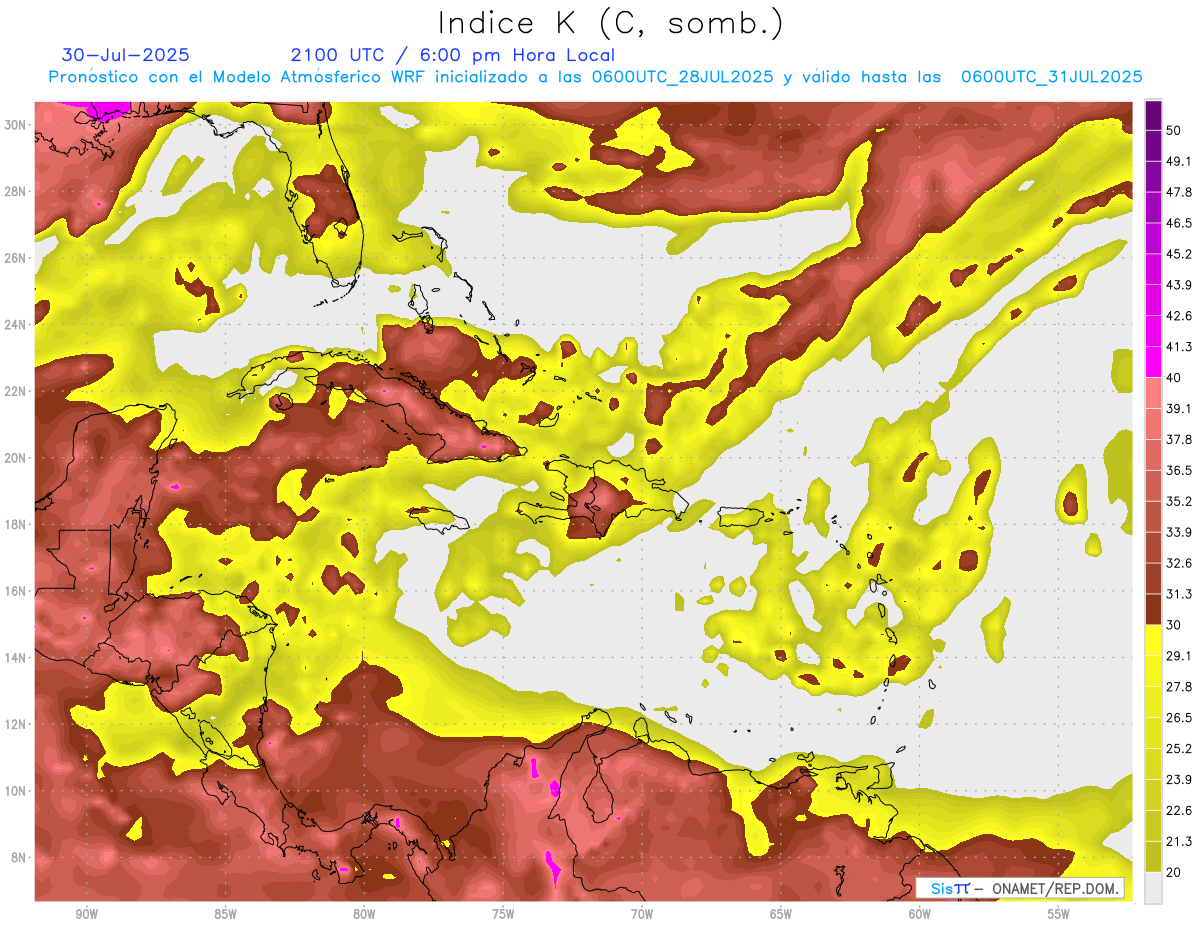This screenshot has width=1200, height=927.
Task: Select latitude axis label "14N"
Action: pos(14,657)
